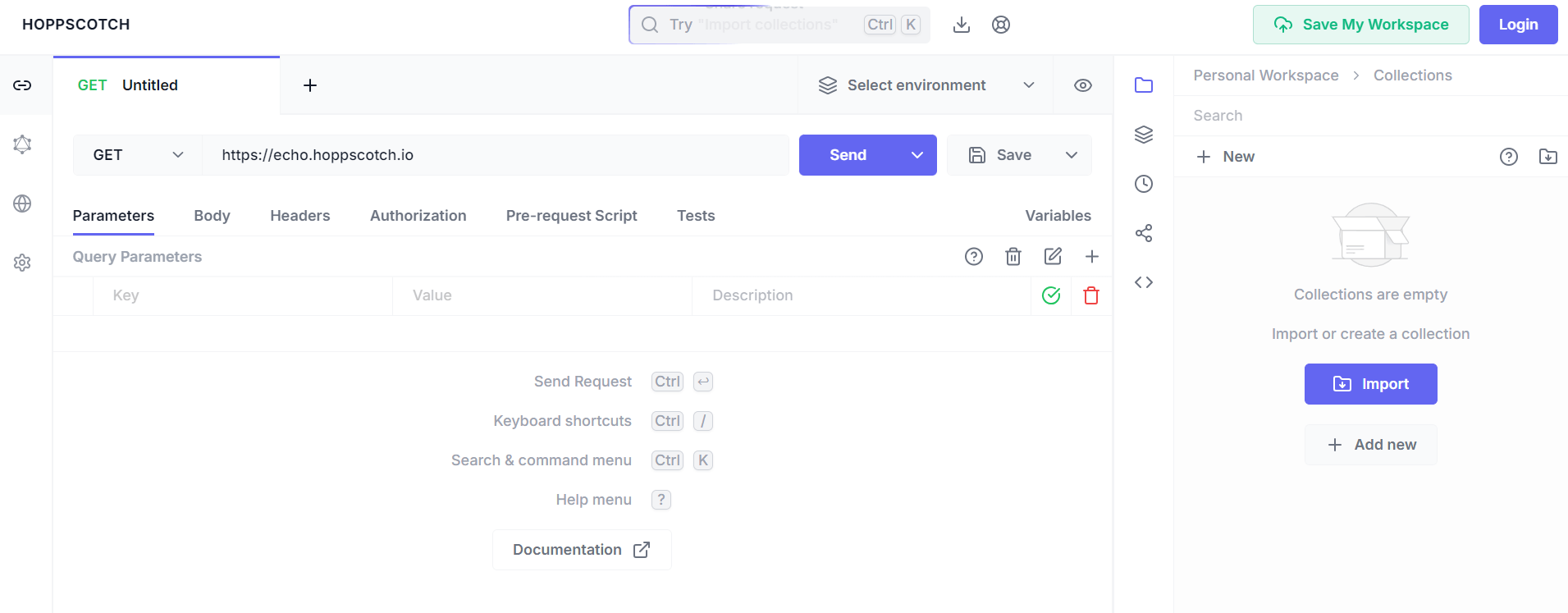Clear all query parameters with trash icon
The width and height of the screenshot is (1568, 613).
click(x=1013, y=257)
